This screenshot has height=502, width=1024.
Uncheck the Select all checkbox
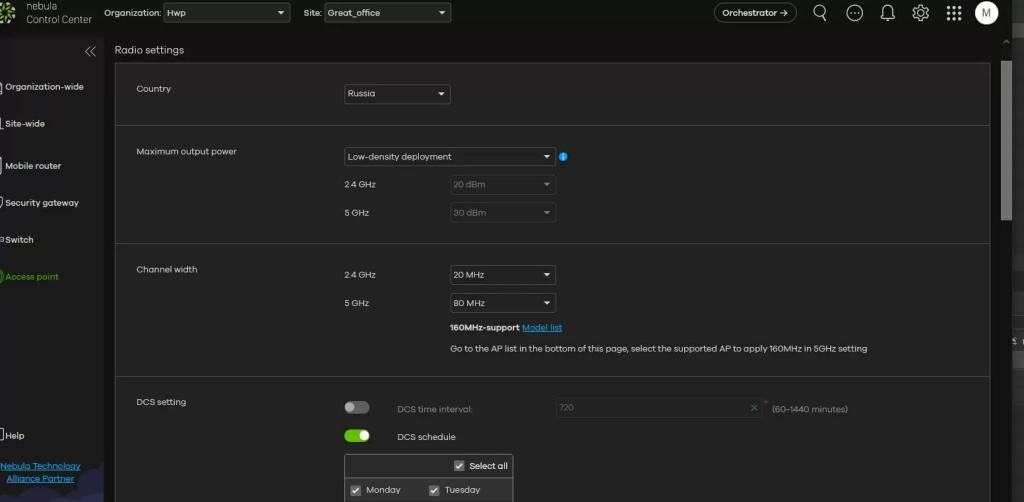[x=459, y=466]
